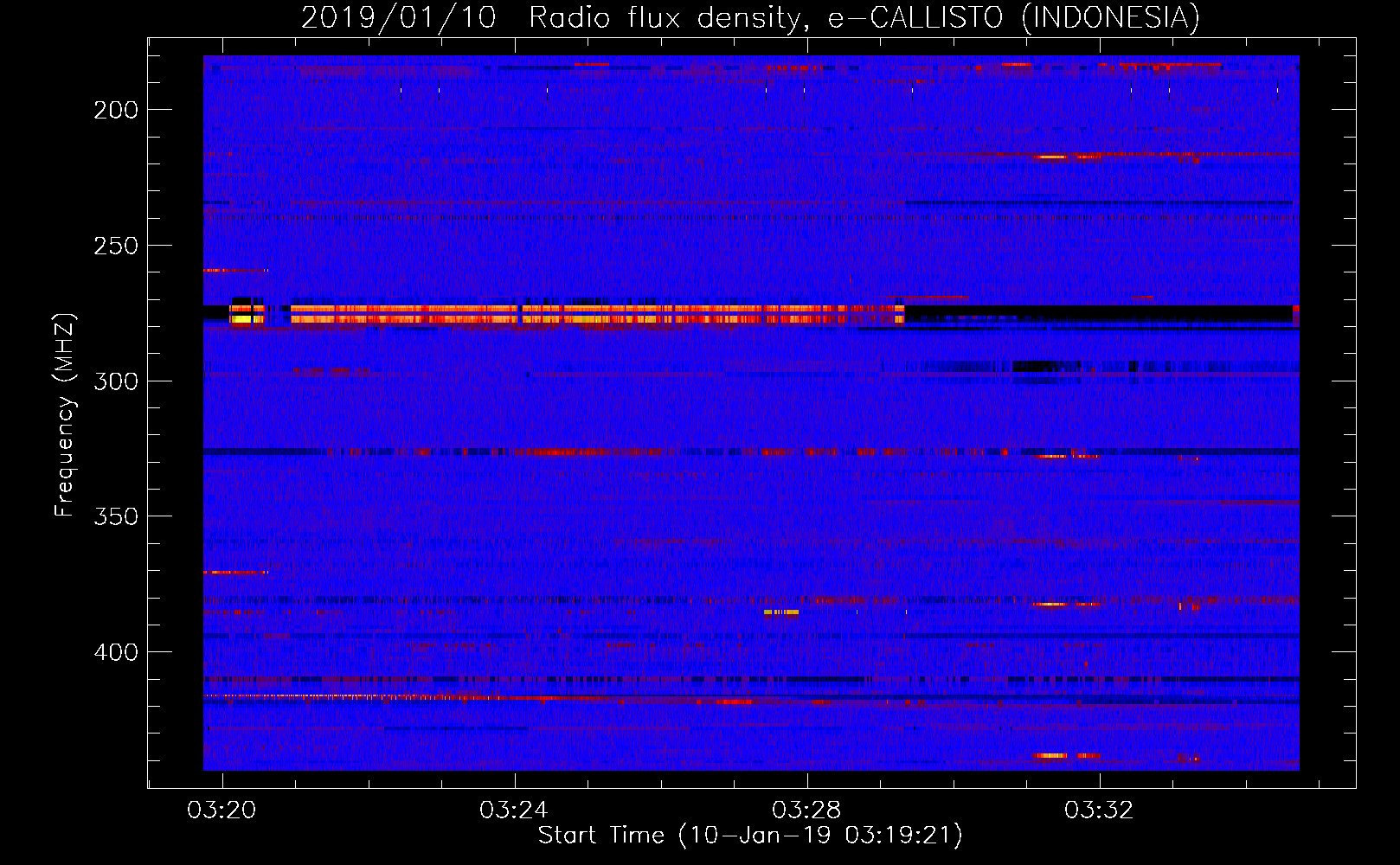Click the black dropout band right of the 275 MHz emission
Viewport: 1400px width, 865px height.
point(1099,313)
